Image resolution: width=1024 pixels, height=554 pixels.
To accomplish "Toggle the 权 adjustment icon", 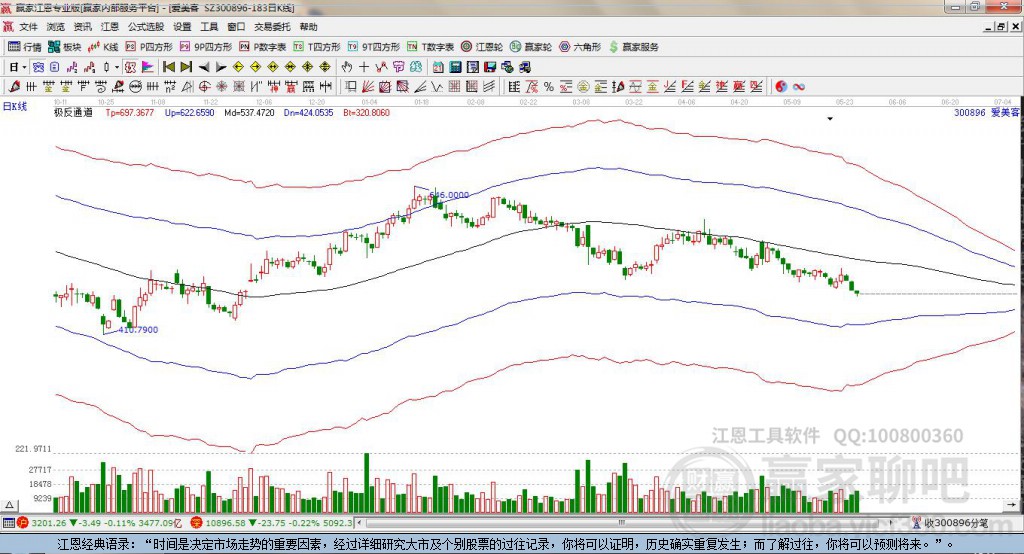I will point(130,67).
